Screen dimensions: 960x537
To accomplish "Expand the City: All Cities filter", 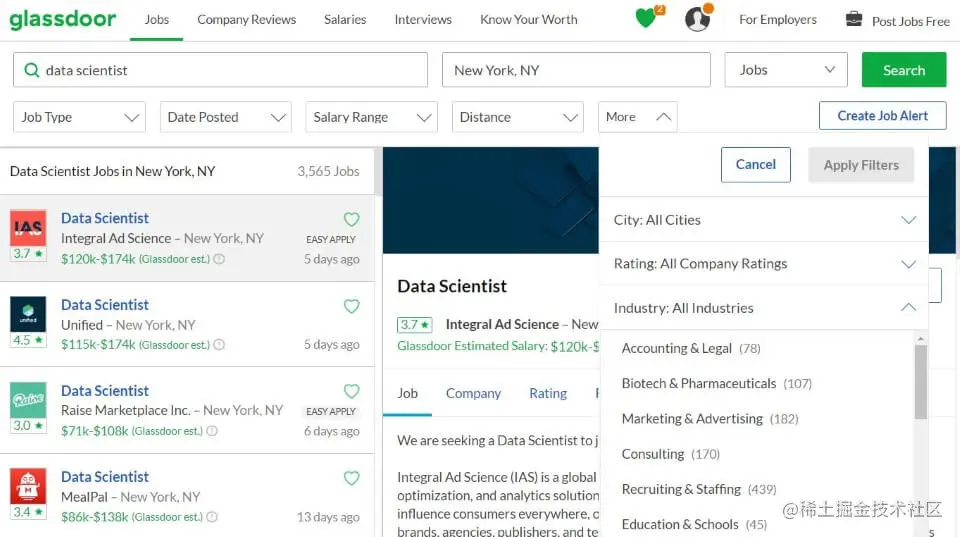I will 764,220.
